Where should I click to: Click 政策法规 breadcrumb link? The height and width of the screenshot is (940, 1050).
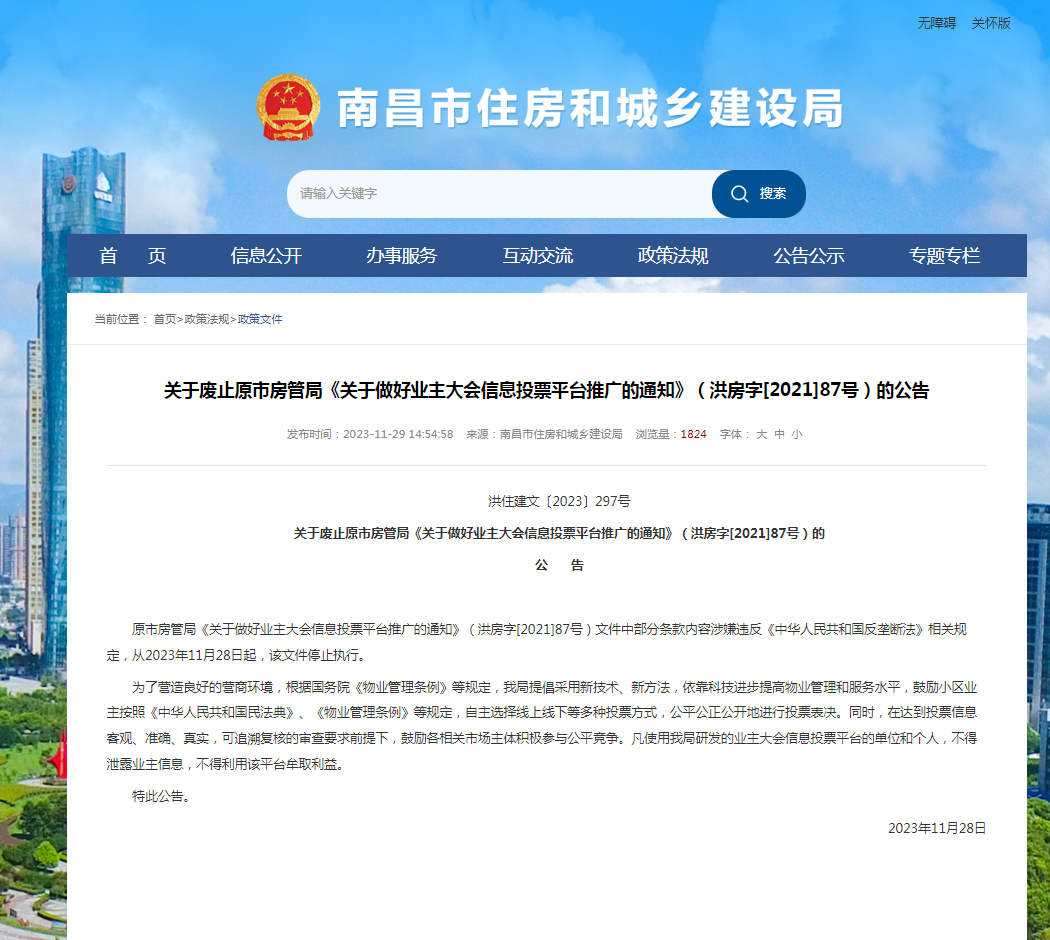[x=206, y=319]
